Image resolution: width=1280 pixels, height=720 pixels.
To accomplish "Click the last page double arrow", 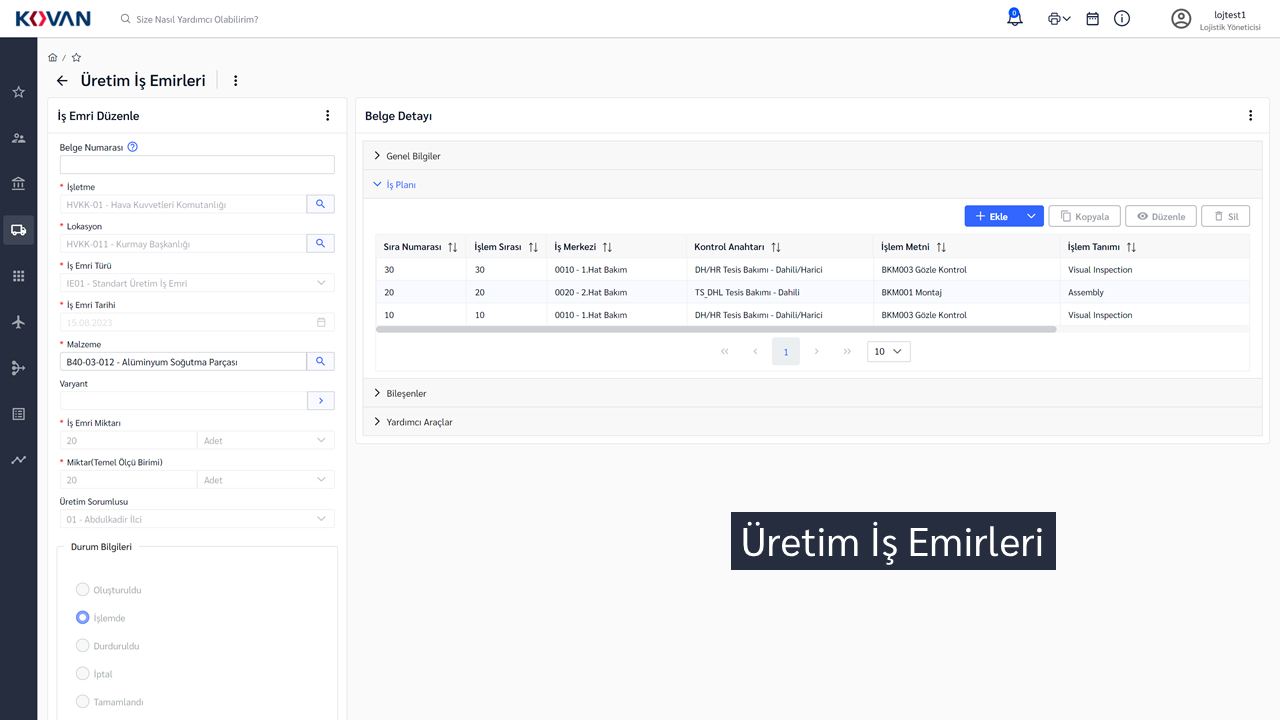I will [x=847, y=351].
